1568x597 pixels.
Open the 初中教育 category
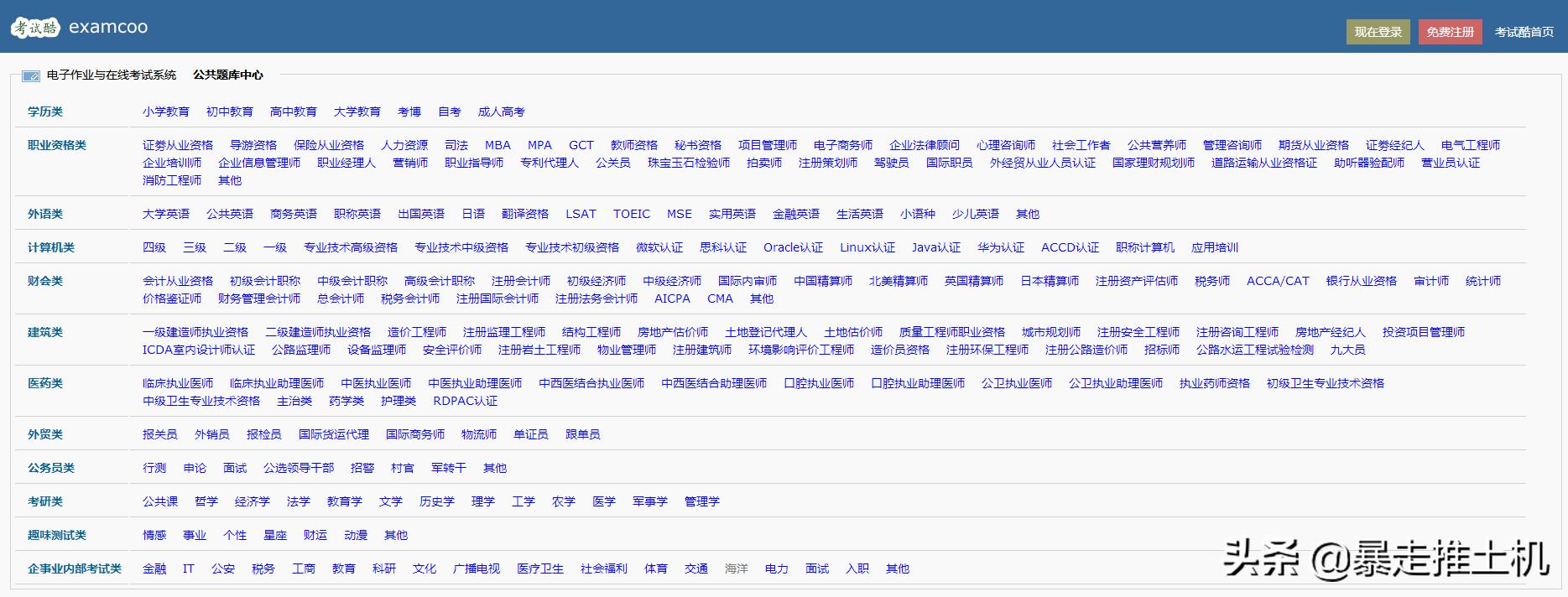click(230, 112)
